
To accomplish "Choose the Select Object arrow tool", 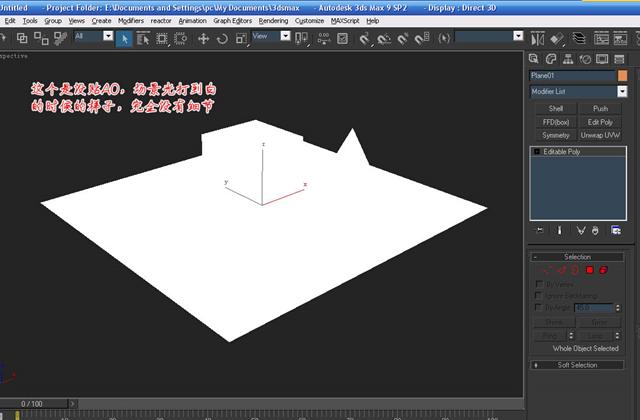I will (124, 39).
